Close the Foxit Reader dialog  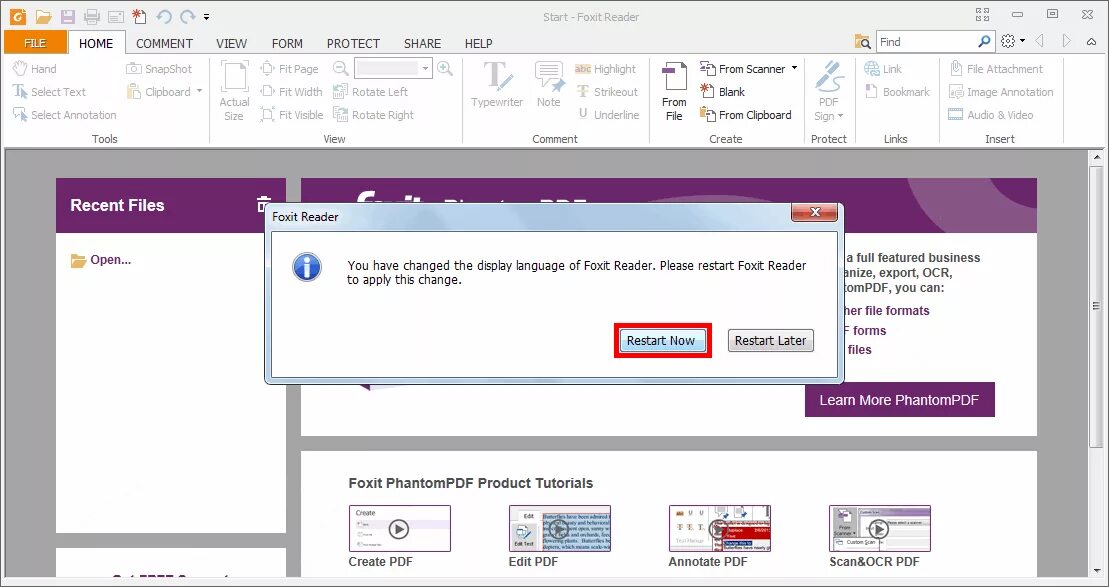point(814,212)
